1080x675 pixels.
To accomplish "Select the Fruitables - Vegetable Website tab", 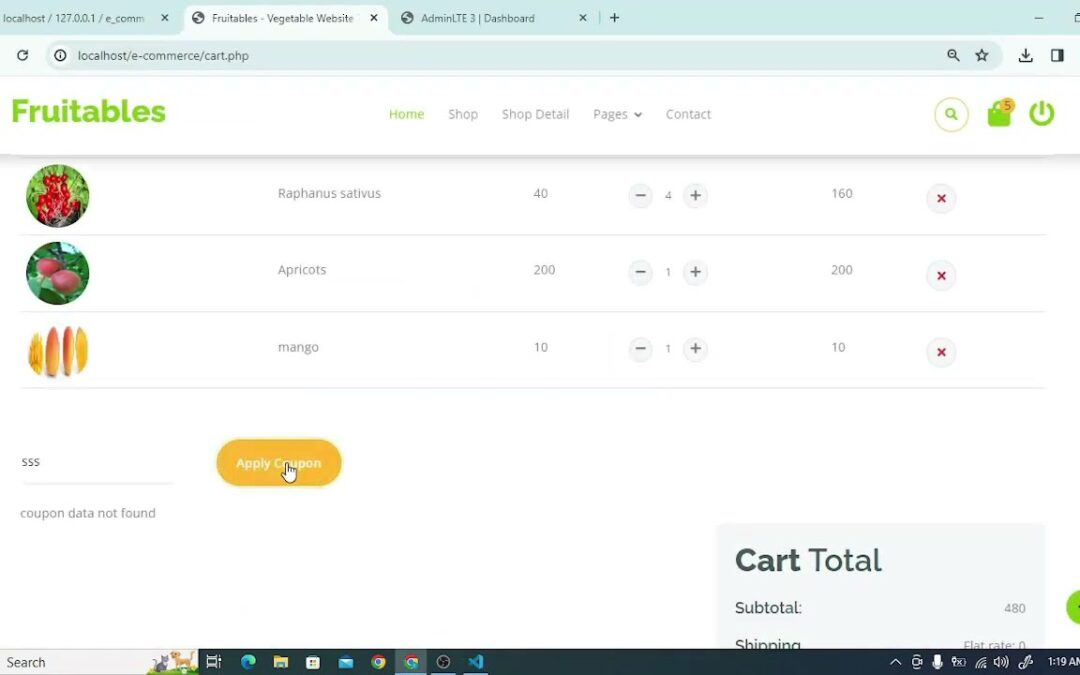I will point(282,18).
